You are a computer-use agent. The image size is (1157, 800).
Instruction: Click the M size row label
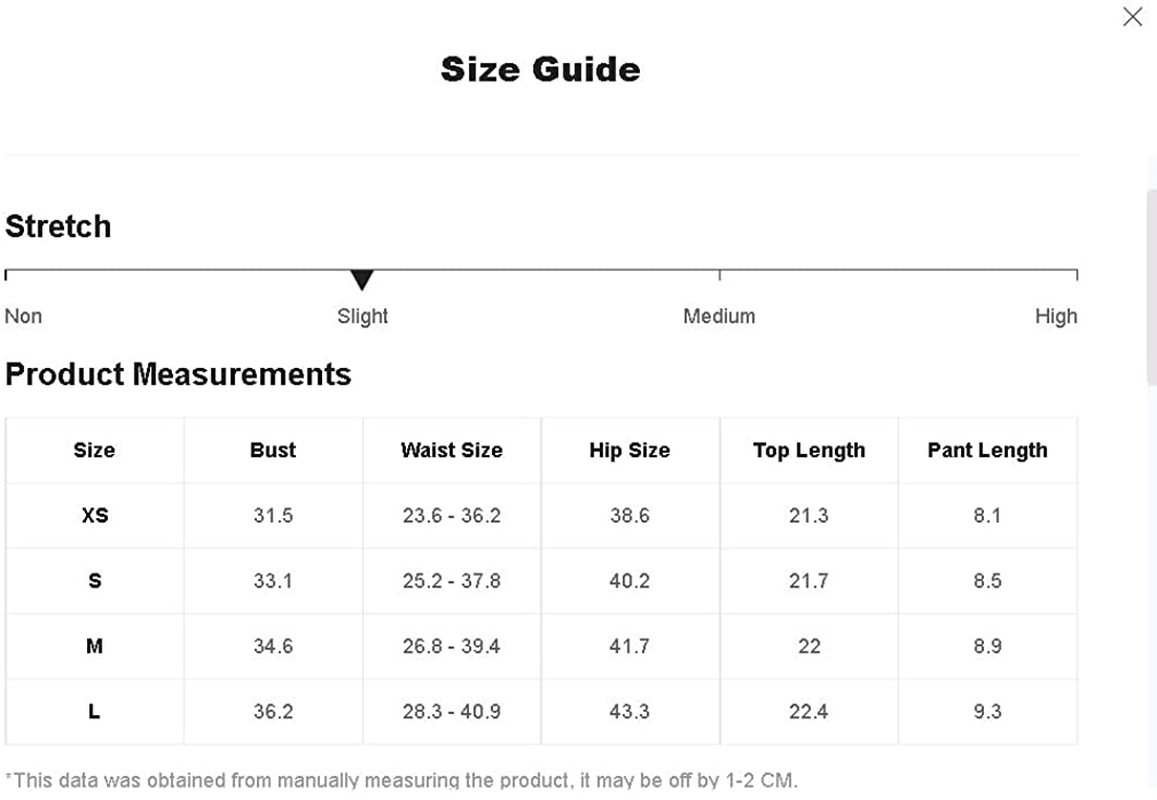94,646
